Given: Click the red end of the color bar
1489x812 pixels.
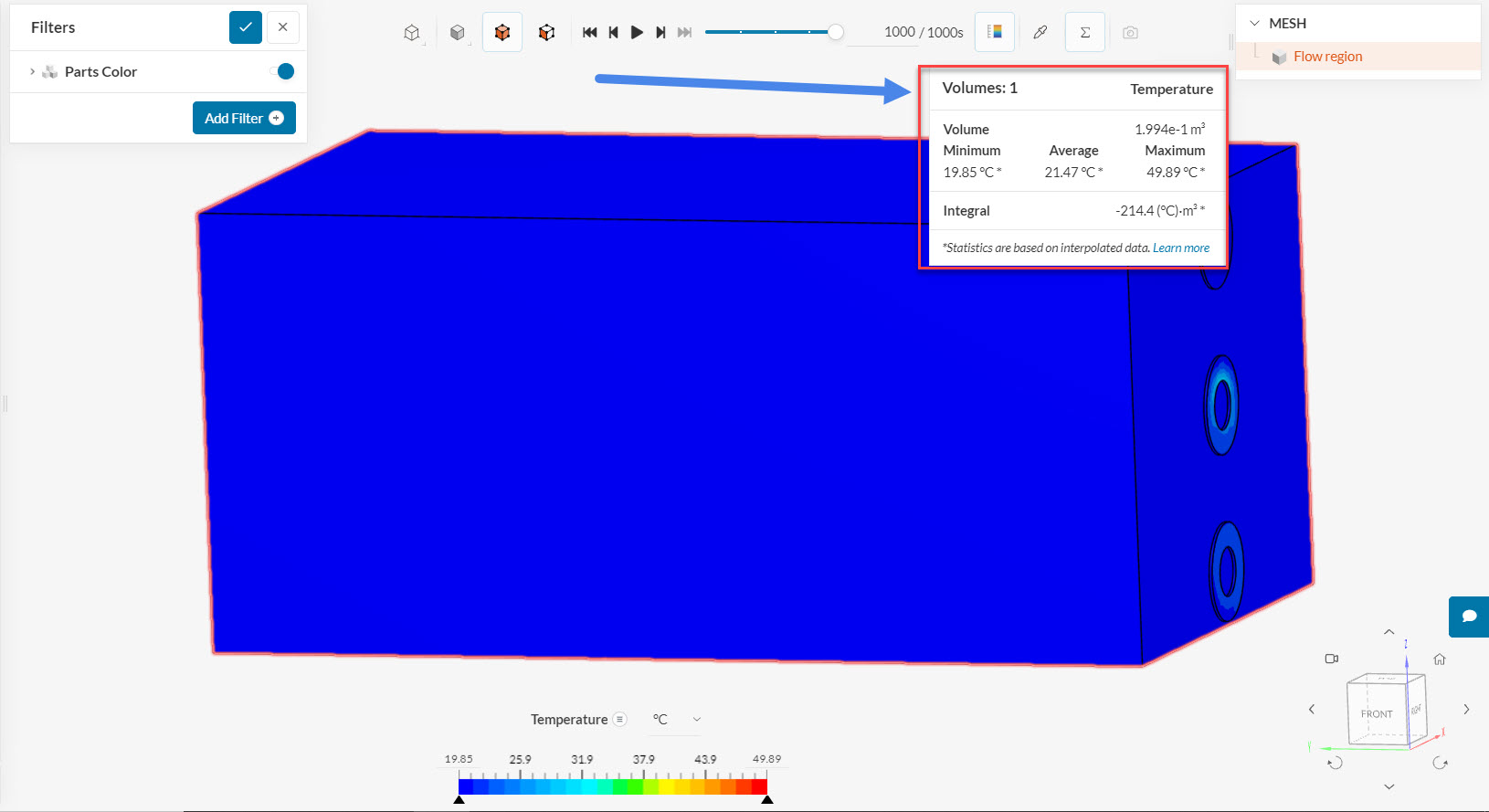Looking at the screenshot, I should (759, 786).
